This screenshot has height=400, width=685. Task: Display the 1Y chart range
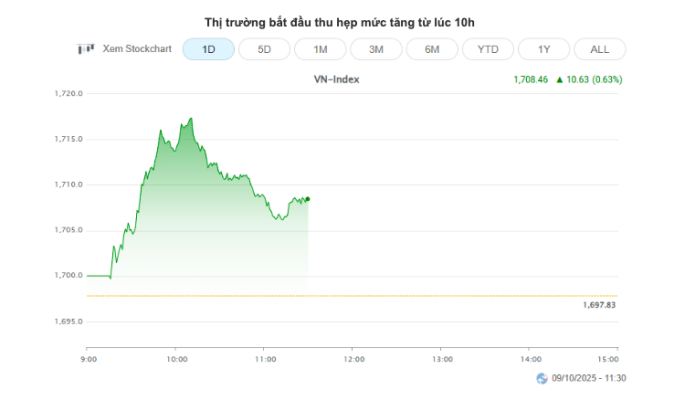pos(544,48)
